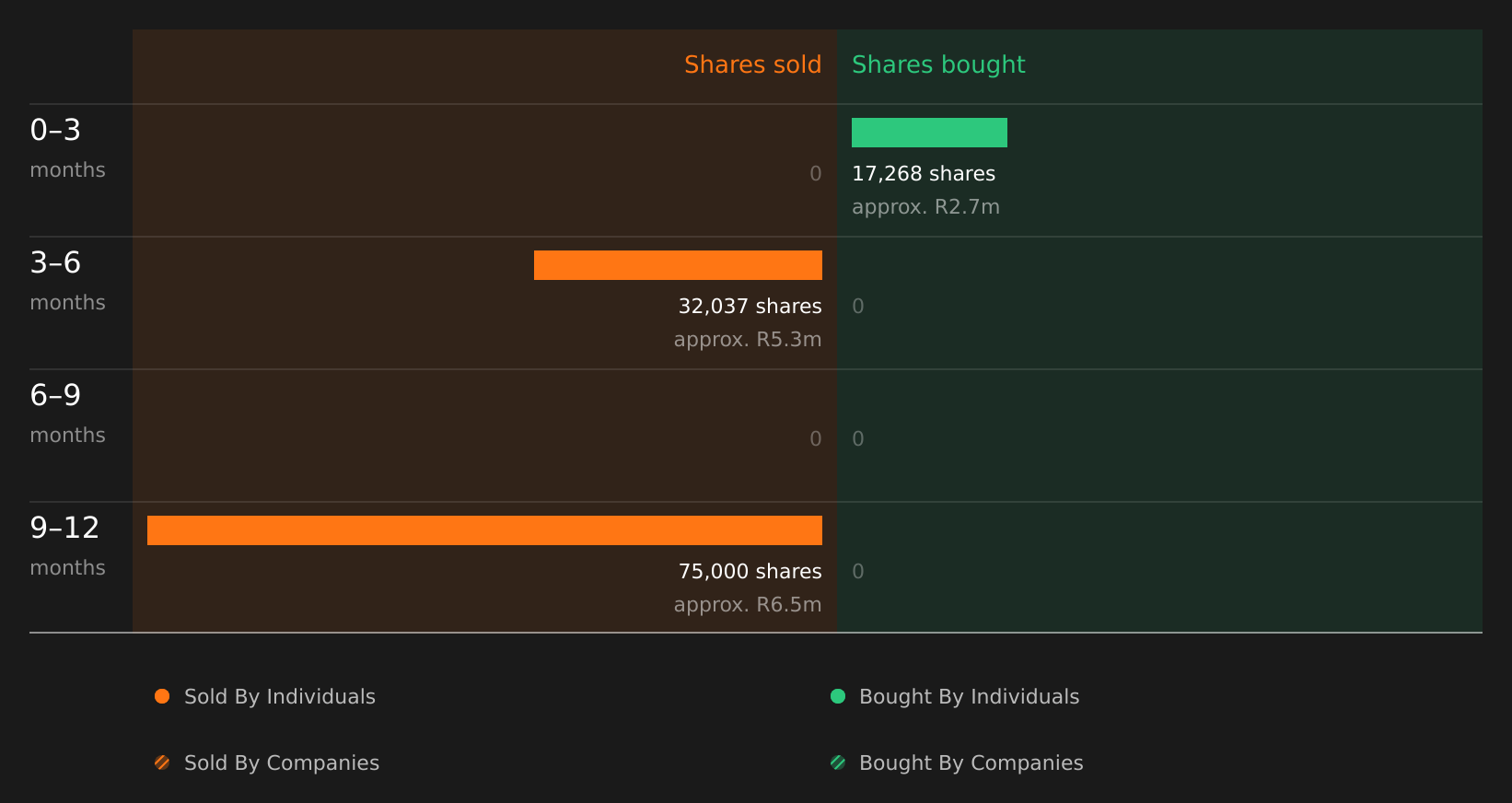This screenshot has width=1512, height=803.
Task: Click the 3–6 months row label
Action: 67,281
